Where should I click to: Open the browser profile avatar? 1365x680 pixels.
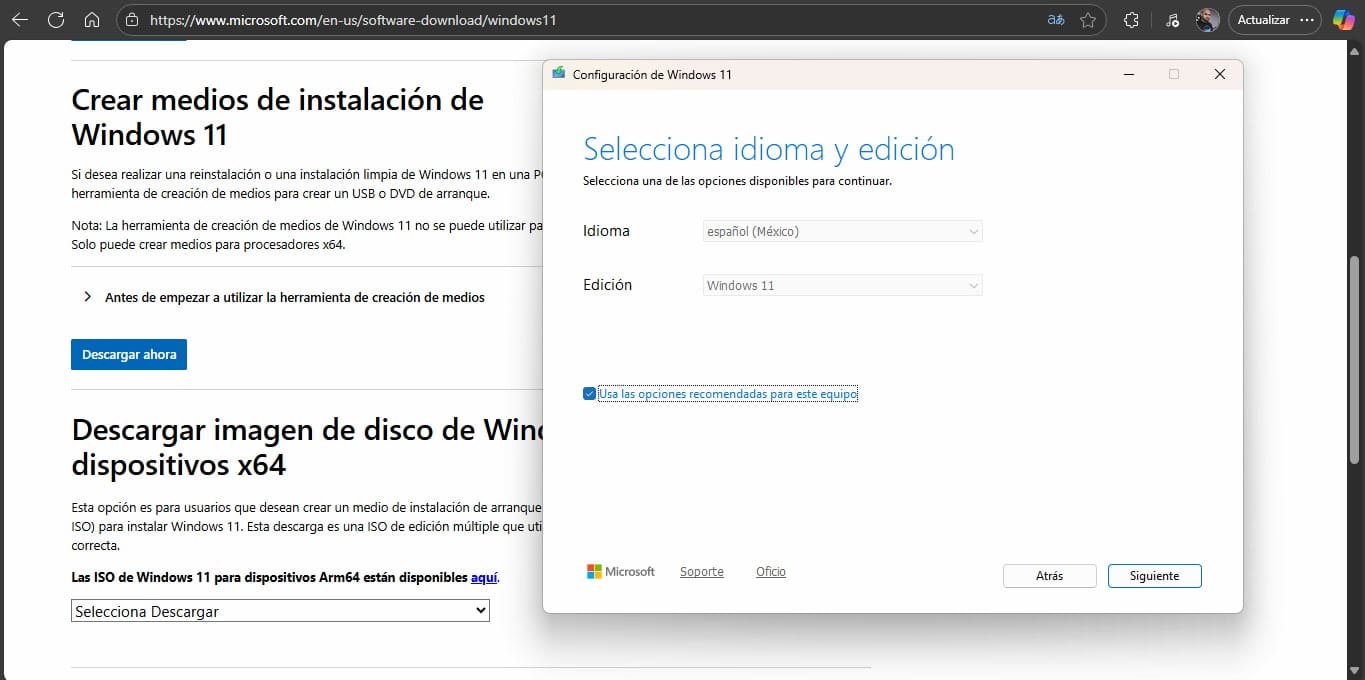tap(1208, 20)
